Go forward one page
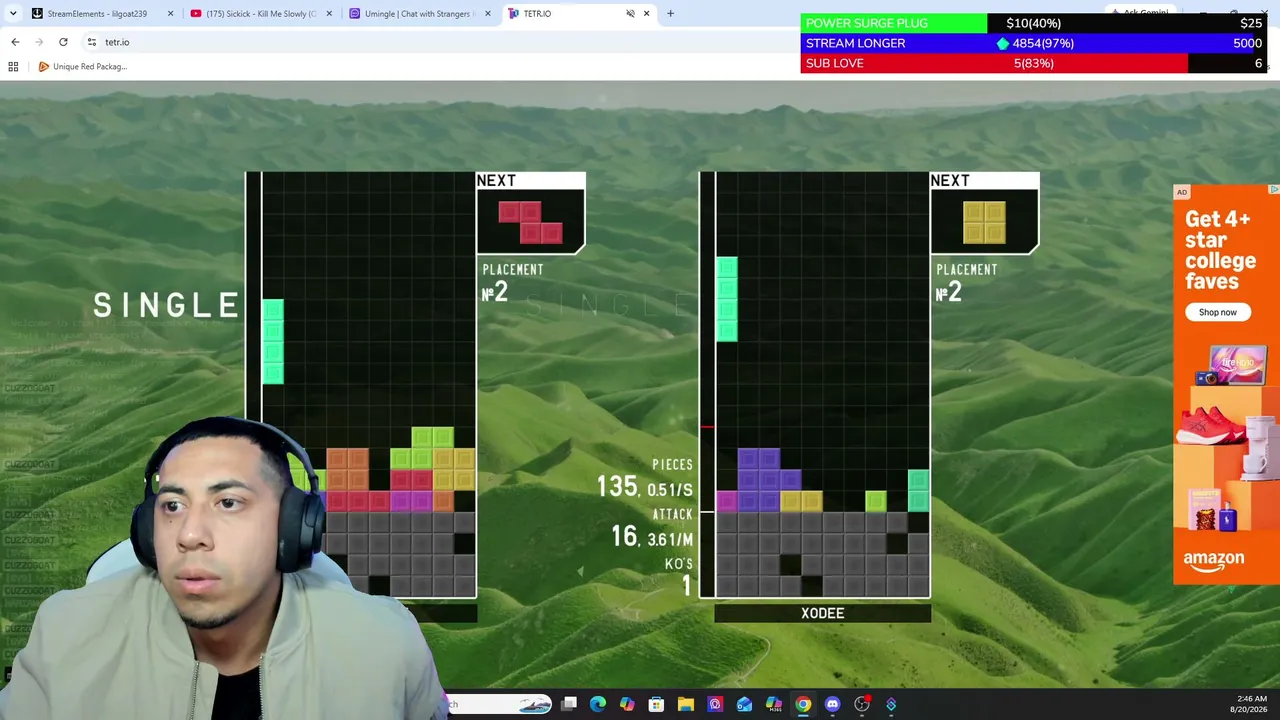This screenshot has height=720, width=1280. [x=39, y=42]
